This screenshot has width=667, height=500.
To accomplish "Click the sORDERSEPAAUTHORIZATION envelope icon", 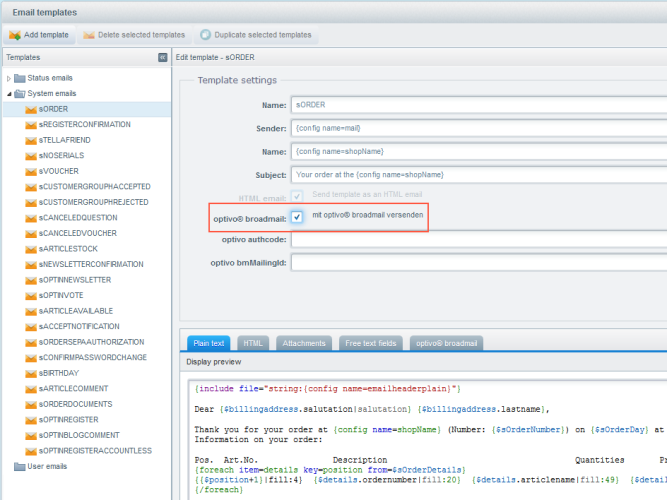I will coord(31,343).
